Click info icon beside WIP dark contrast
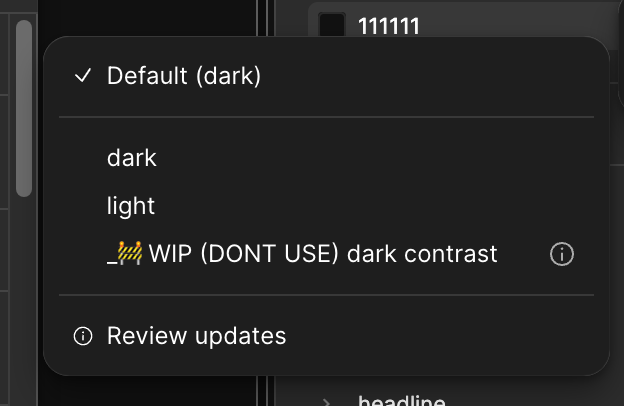The image size is (624, 406). [562, 254]
